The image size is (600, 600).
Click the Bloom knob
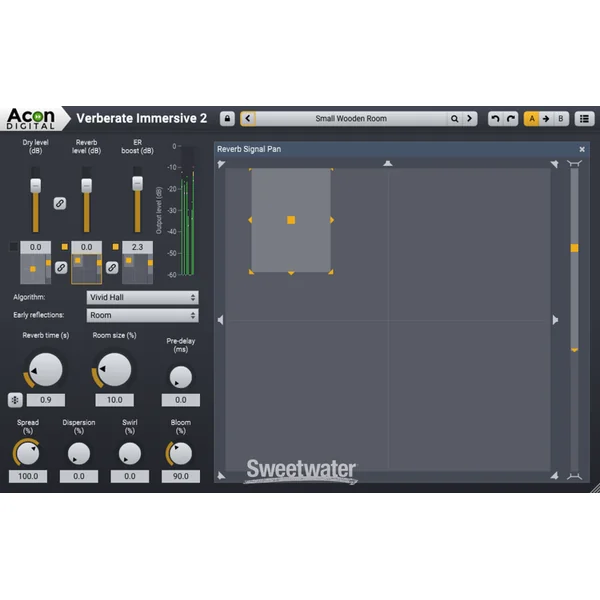pos(181,454)
